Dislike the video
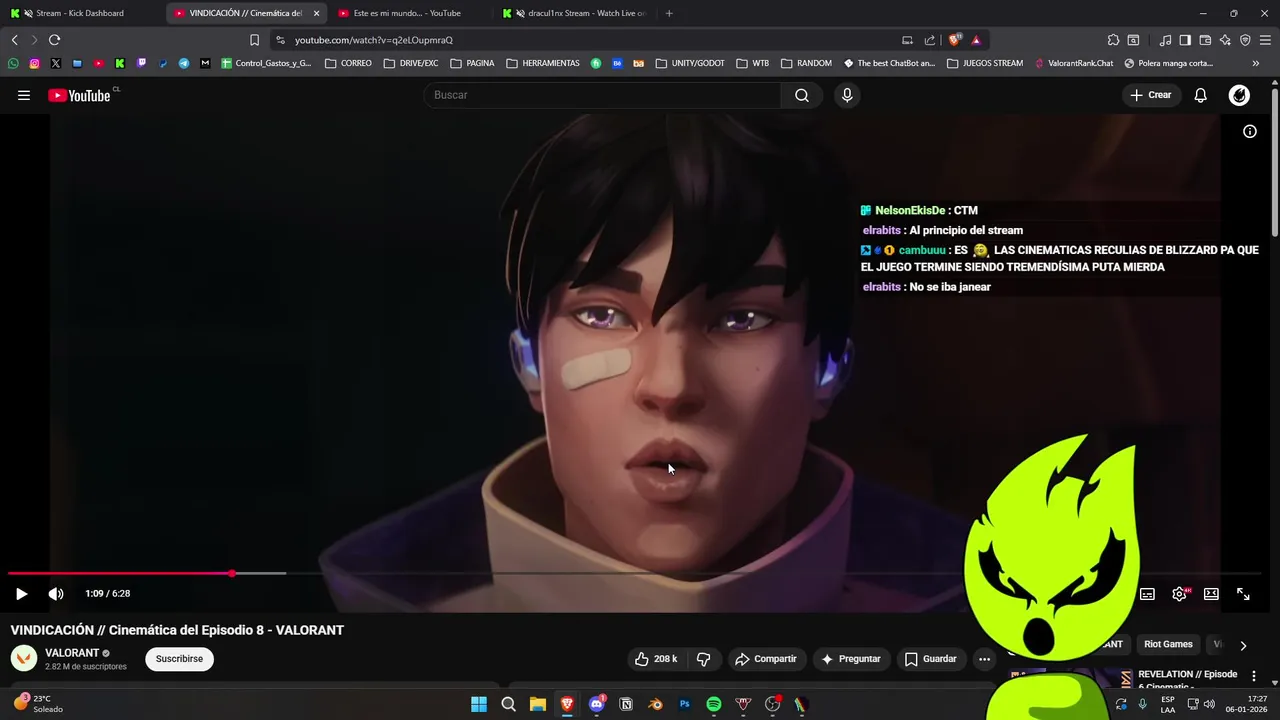 [704, 659]
